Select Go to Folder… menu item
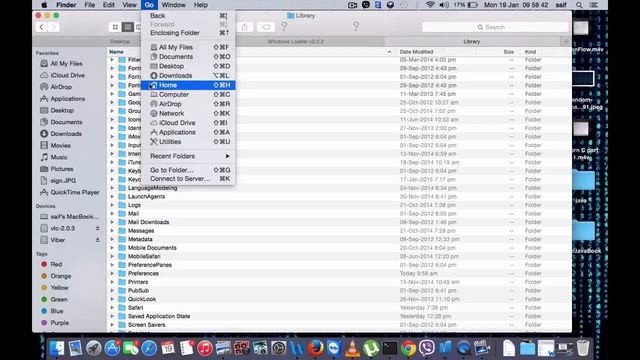 [x=188, y=170]
